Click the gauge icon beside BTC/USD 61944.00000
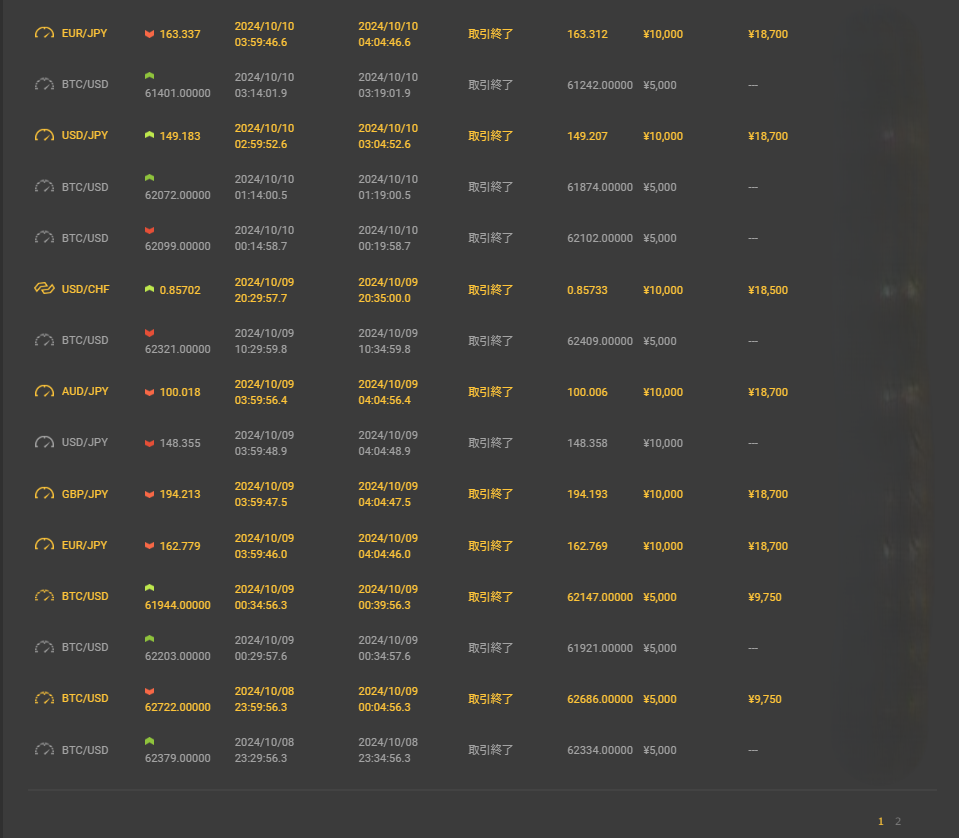The width and height of the screenshot is (959, 838). coord(44,596)
